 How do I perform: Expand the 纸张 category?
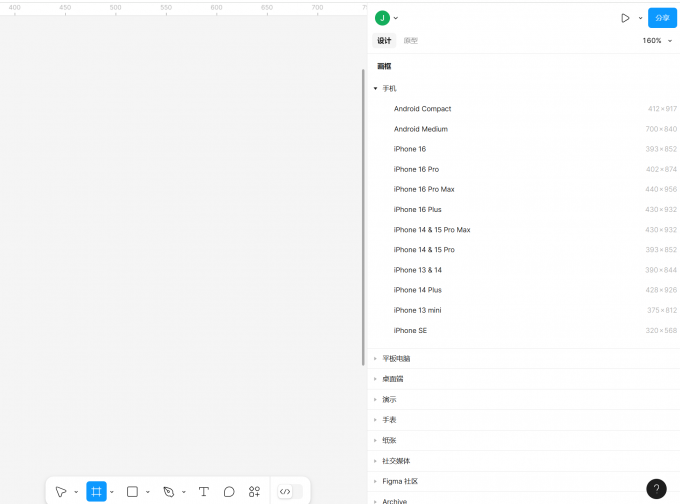[523, 440]
